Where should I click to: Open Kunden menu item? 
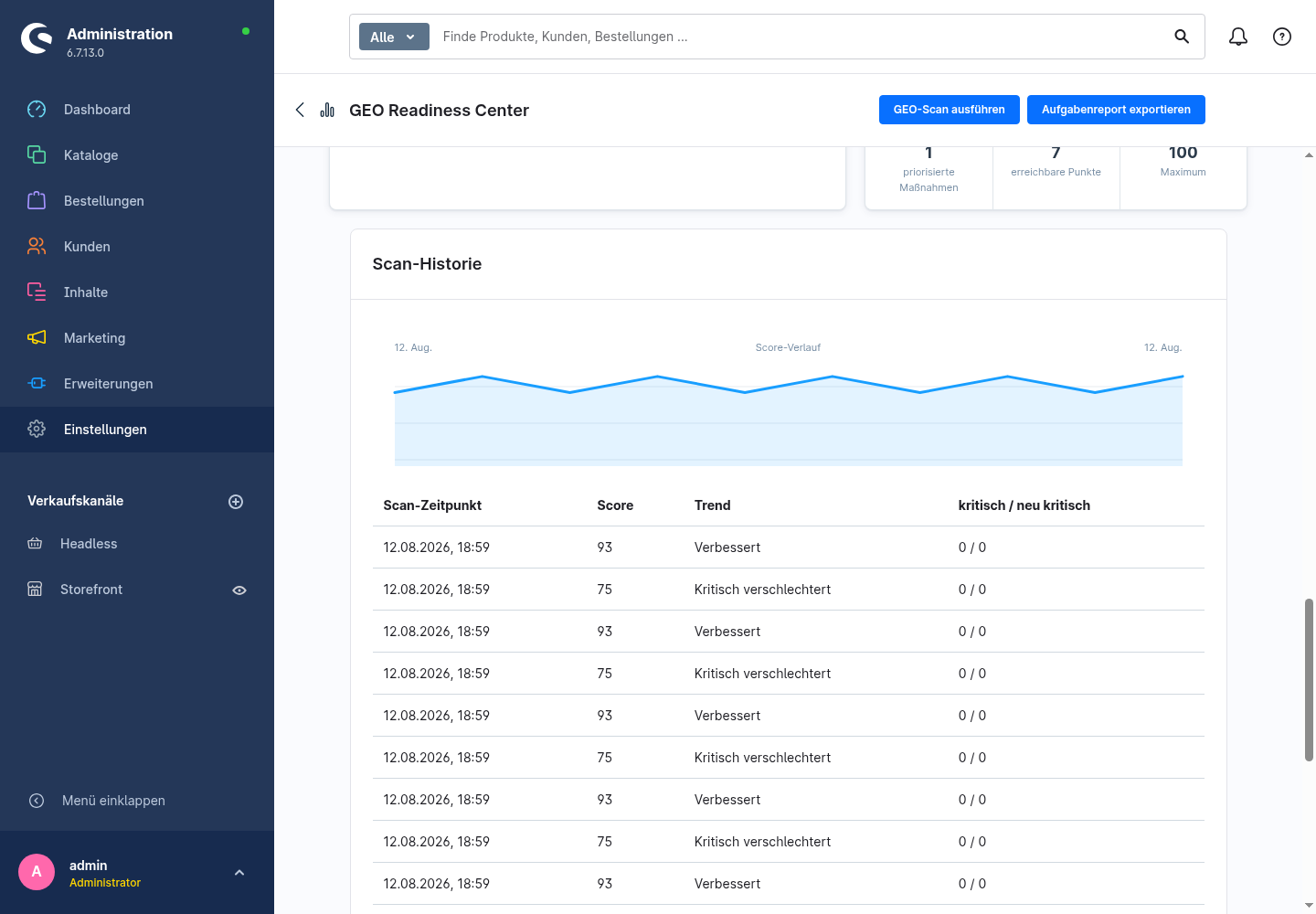click(137, 247)
